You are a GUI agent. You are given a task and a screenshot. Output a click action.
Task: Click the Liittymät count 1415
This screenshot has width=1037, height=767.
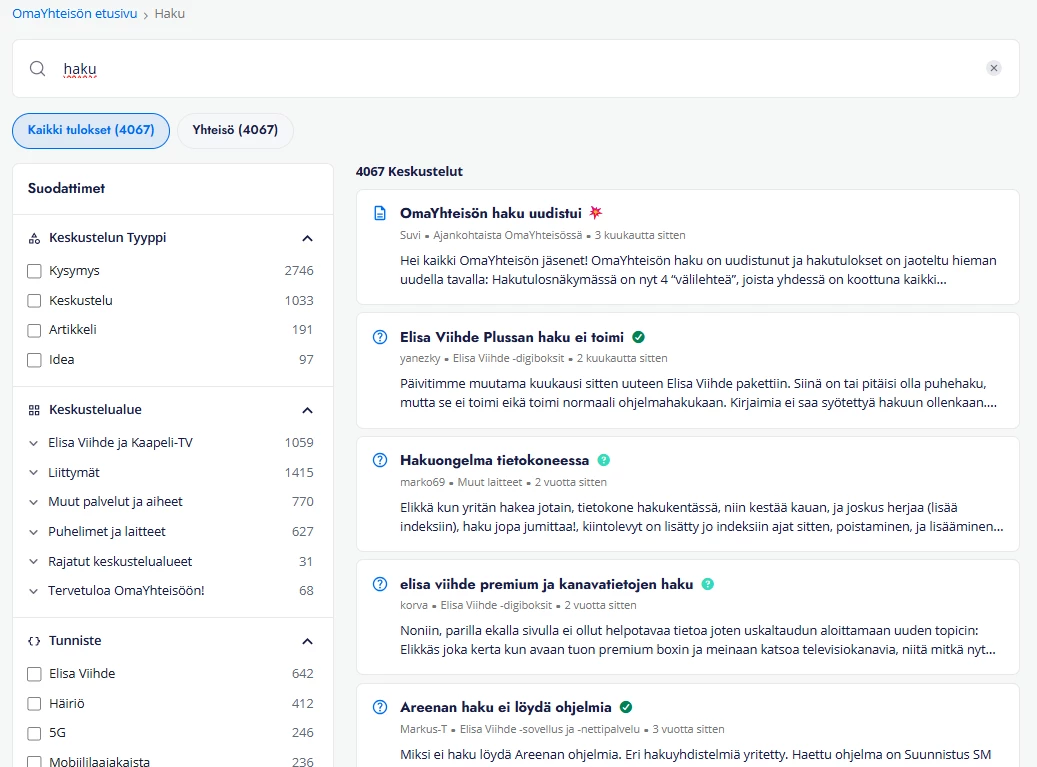pyautogui.click(x=299, y=473)
